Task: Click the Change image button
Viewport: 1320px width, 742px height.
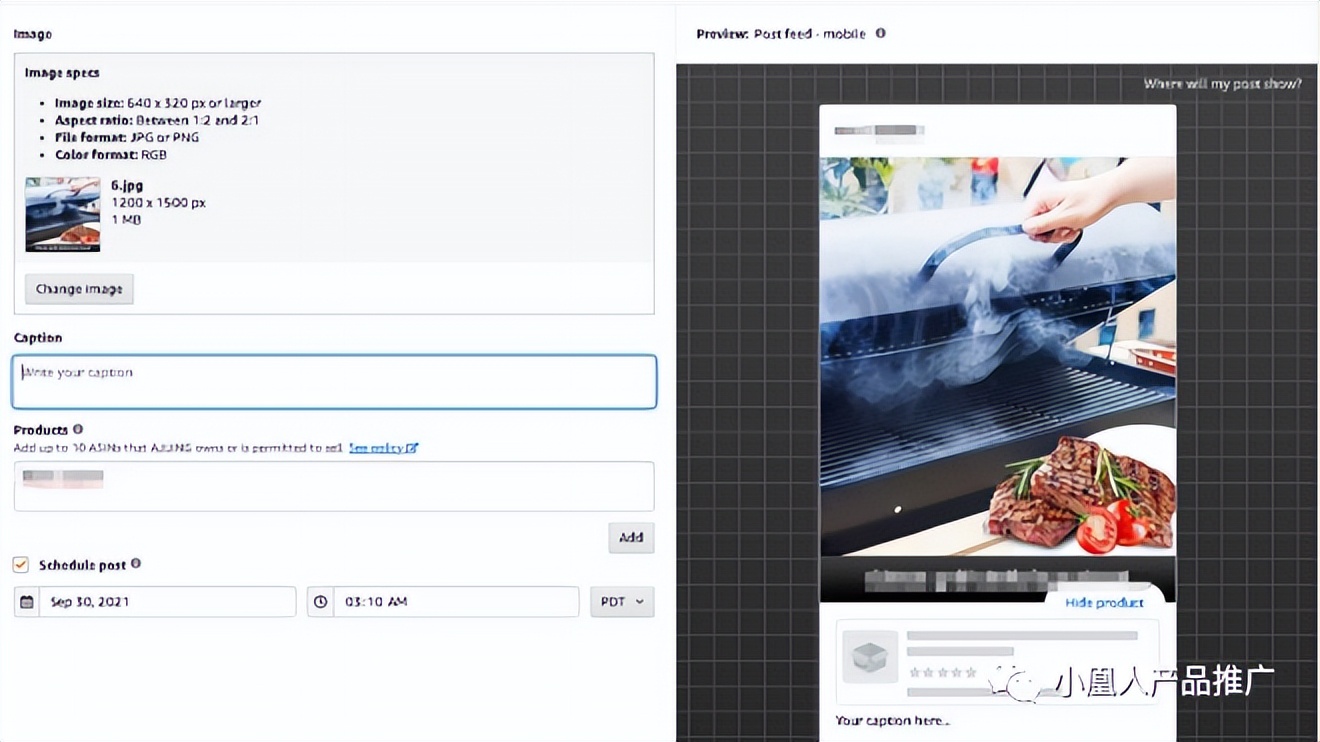Action: click(79, 289)
